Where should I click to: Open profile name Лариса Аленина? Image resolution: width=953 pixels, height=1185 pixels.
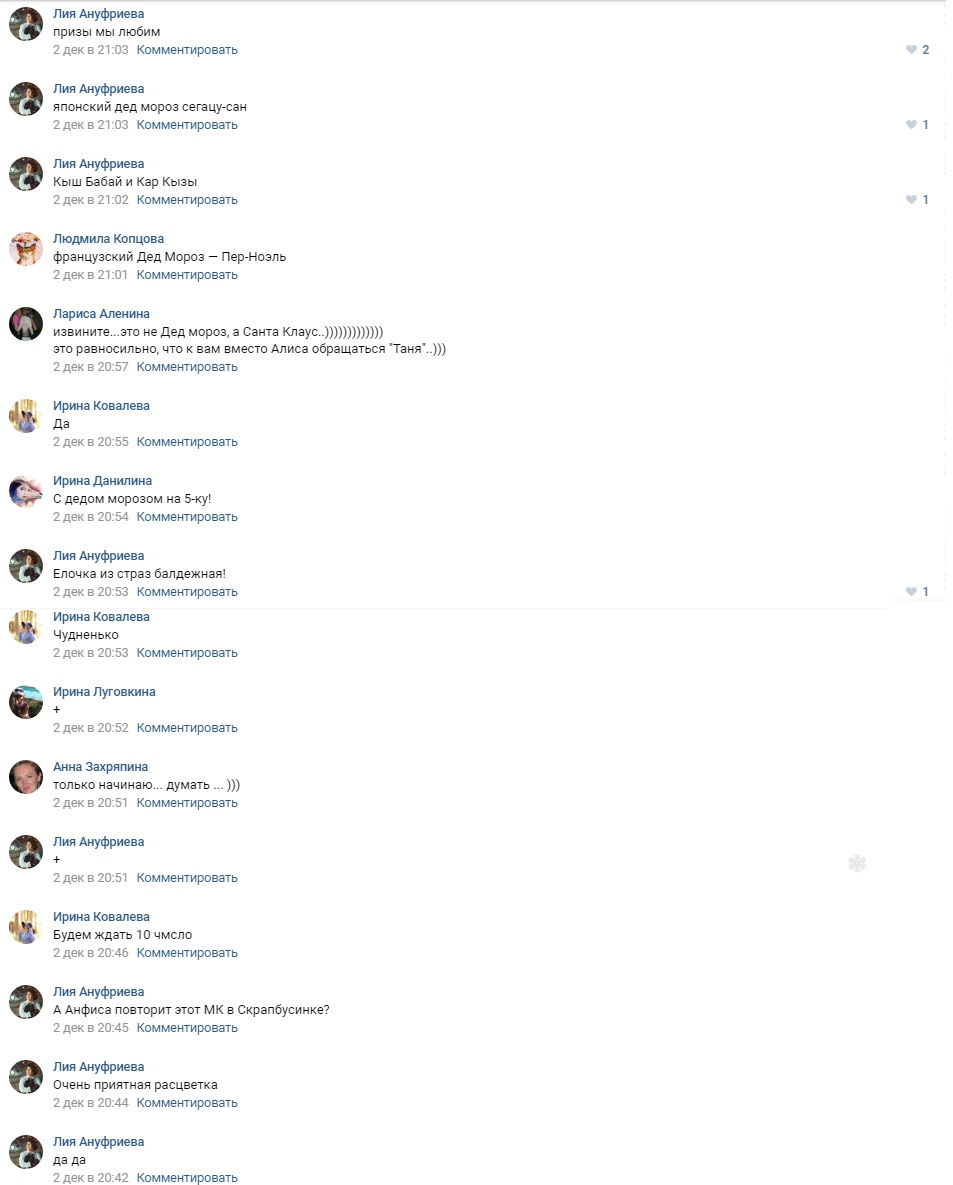(101, 314)
